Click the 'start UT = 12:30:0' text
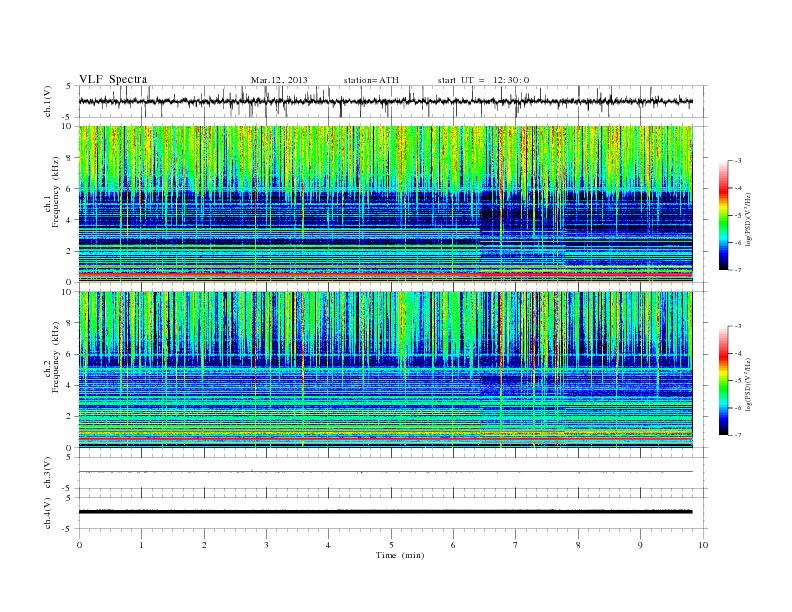 [x=483, y=80]
